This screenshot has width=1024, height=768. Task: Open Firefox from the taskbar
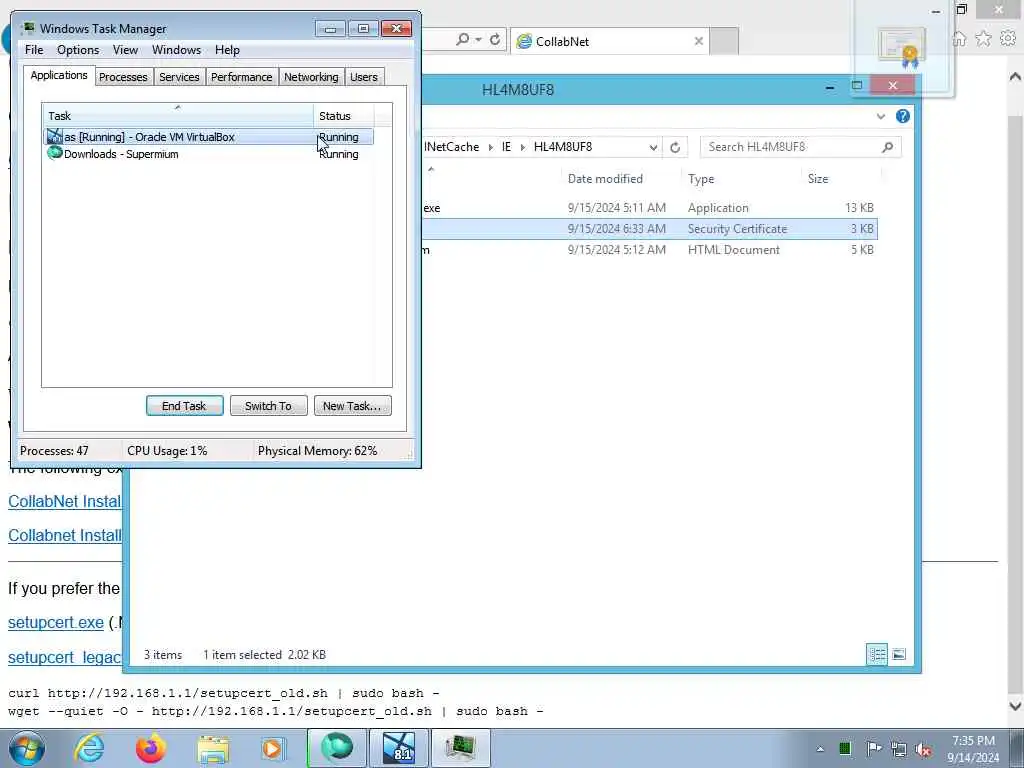pos(151,748)
